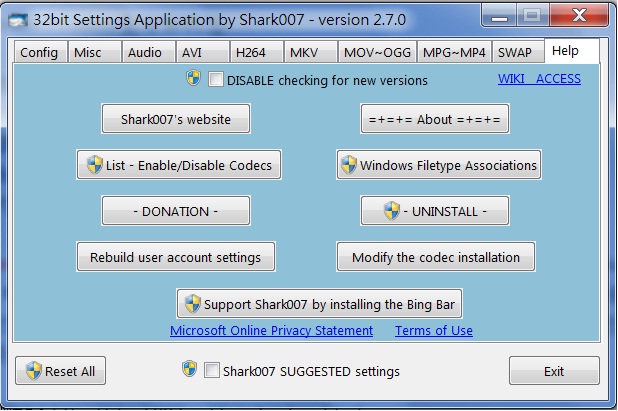The width and height of the screenshot is (618, 411).
Task: Go to the H264 tab
Action: [x=257, y=52]
